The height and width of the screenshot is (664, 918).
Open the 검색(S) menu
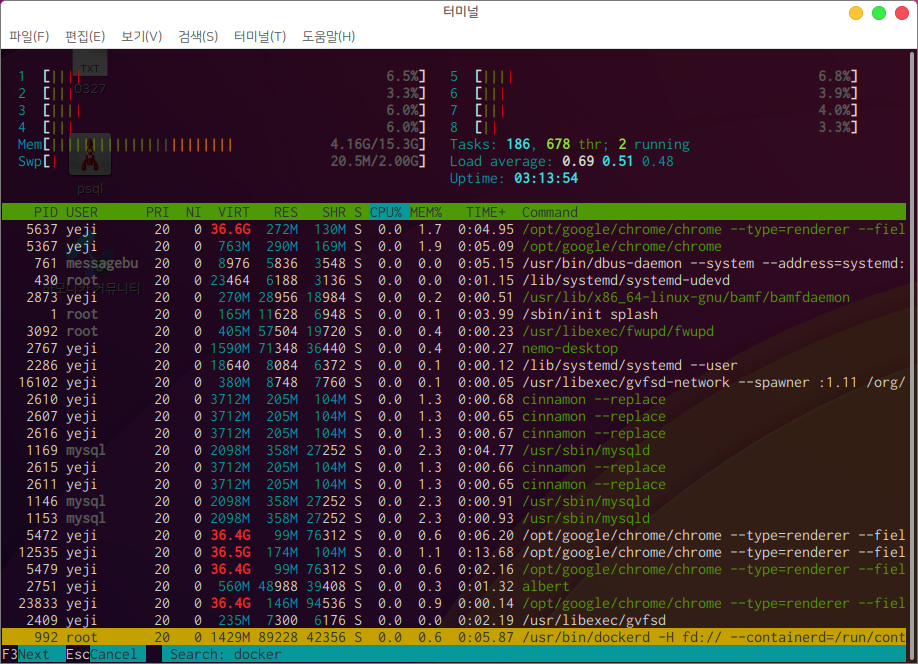point(198,37)
